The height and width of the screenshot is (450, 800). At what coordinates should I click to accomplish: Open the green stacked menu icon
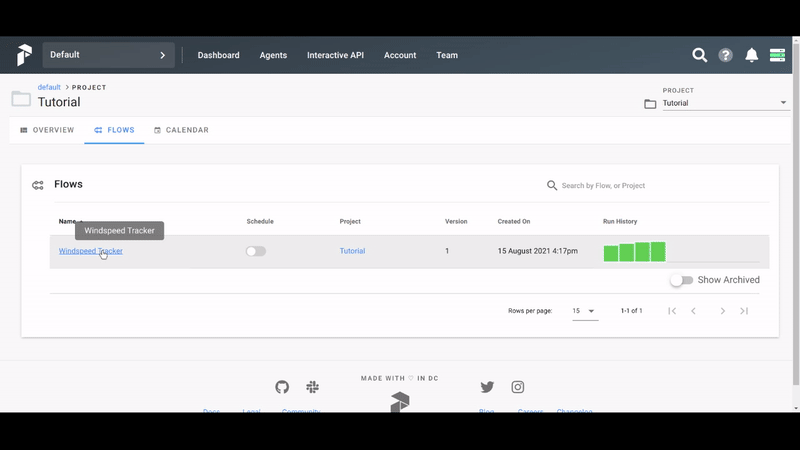777,55
